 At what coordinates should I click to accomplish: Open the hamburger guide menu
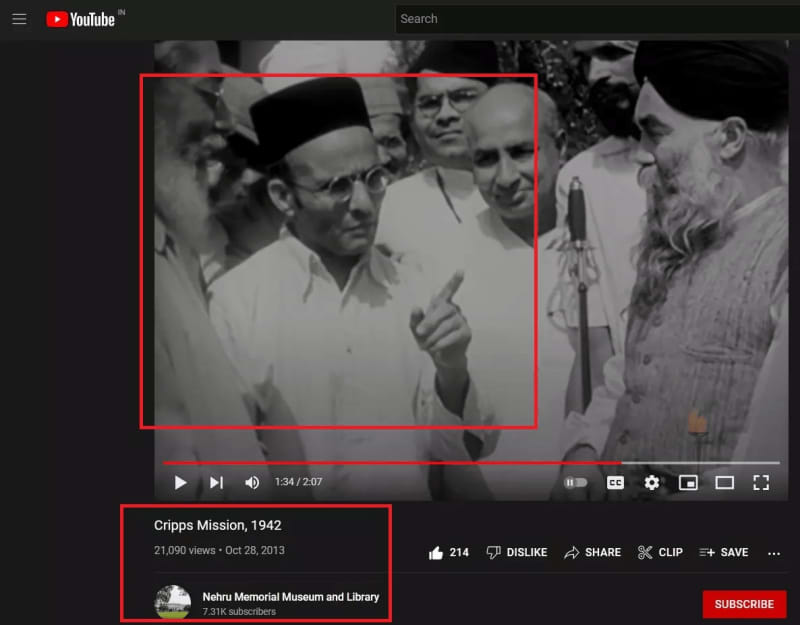(x=19, y=19)
